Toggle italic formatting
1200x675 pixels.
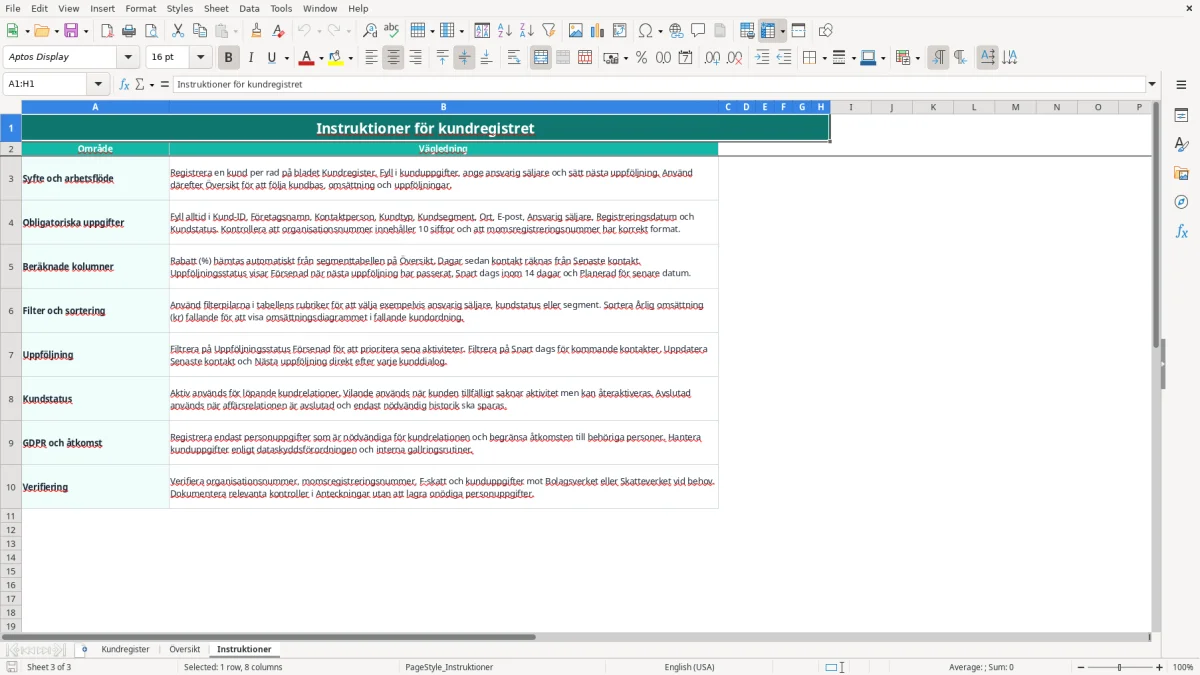pyautogui.click(x=251, y=58)
